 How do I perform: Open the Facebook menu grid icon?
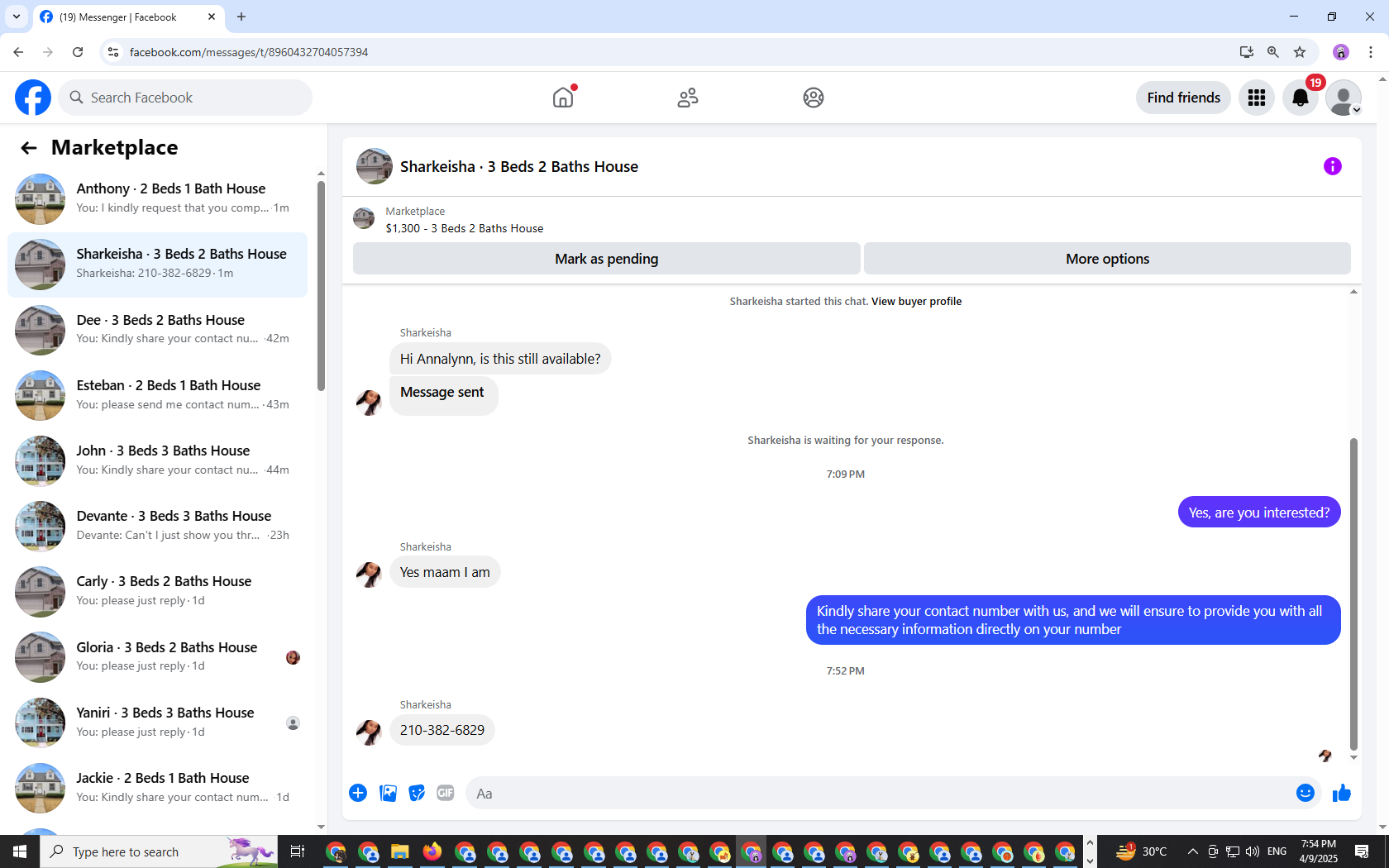[x=1257, y=98]
